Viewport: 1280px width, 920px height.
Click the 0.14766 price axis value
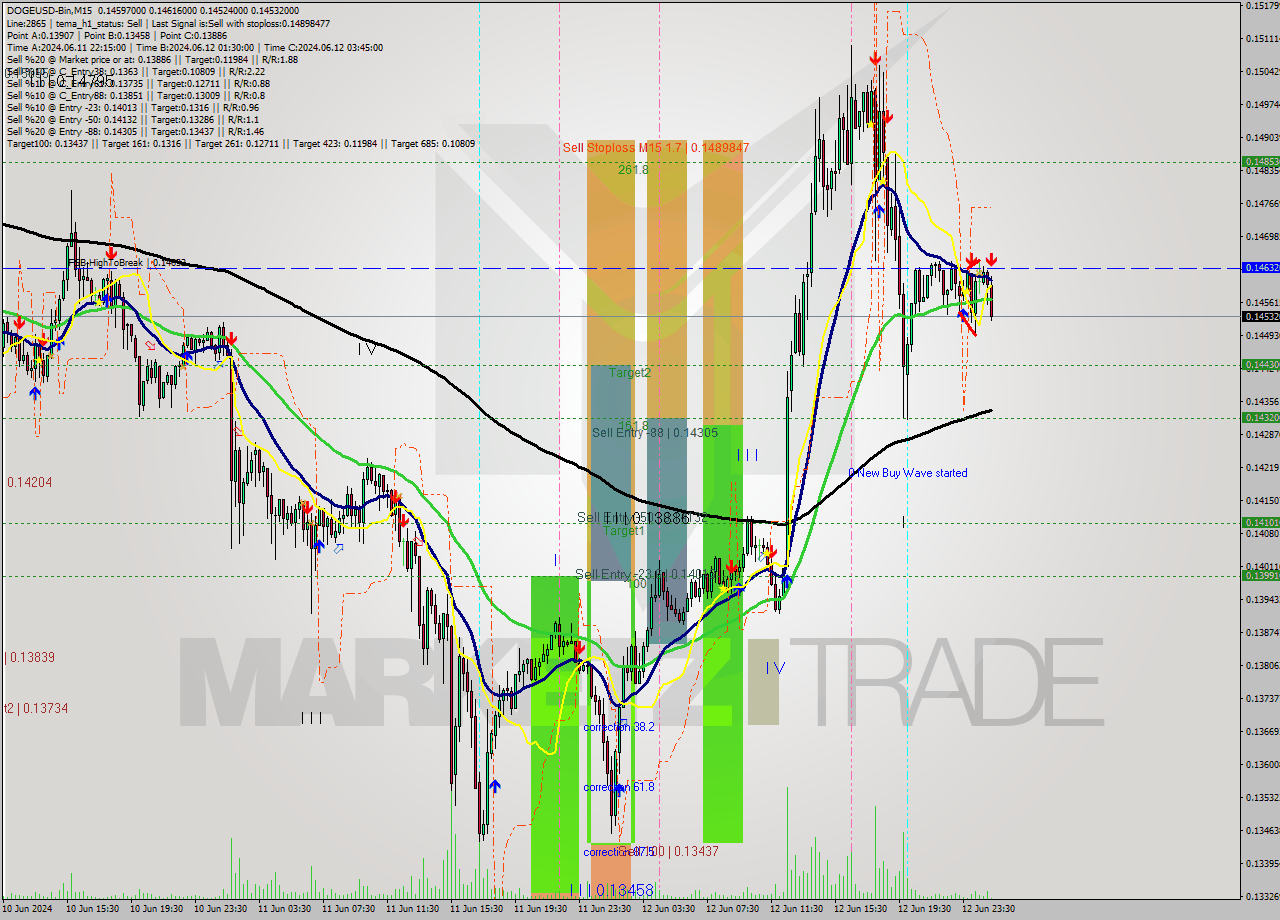pyautogui.click(x=1261, y=203)
